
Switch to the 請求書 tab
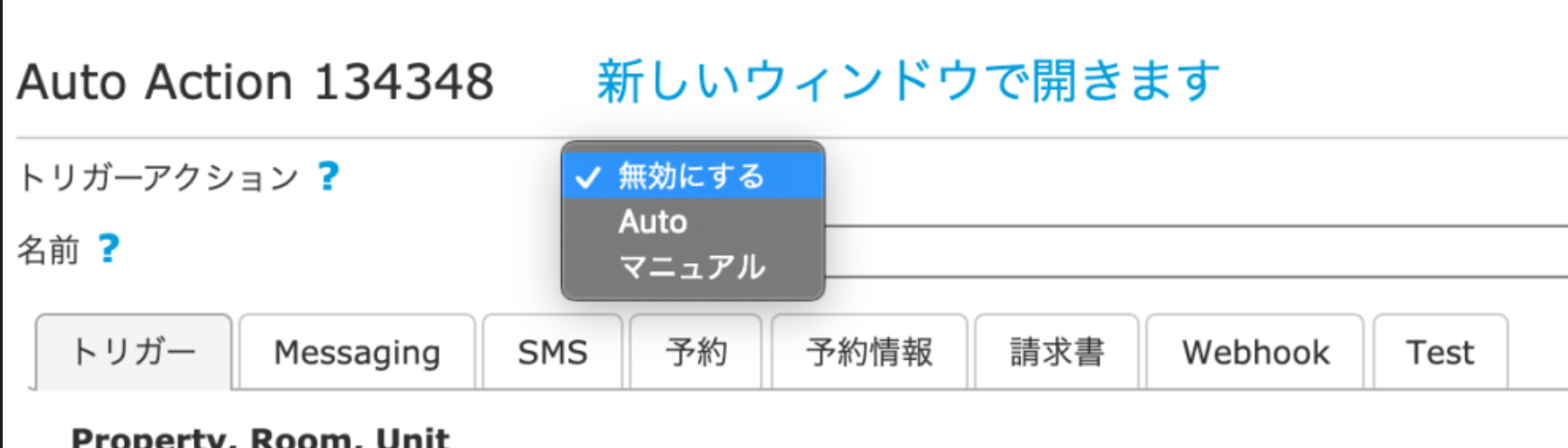pyautogui.click(x=1057, y=353)
